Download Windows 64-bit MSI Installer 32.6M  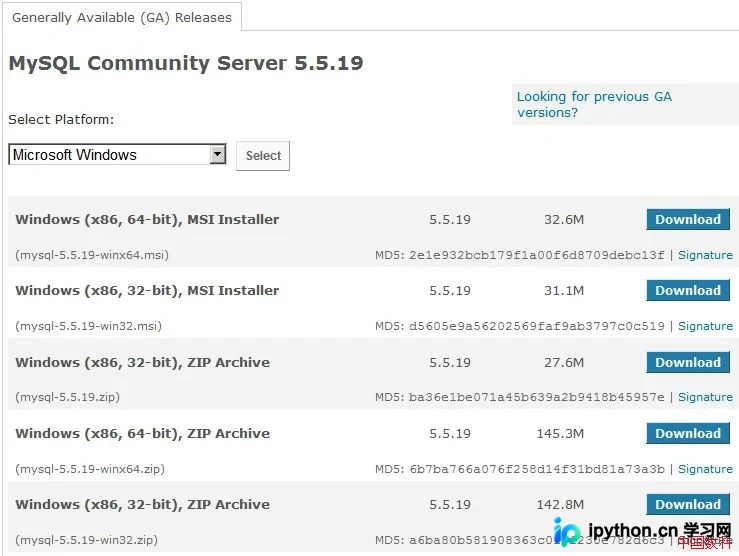click(688, 219)
